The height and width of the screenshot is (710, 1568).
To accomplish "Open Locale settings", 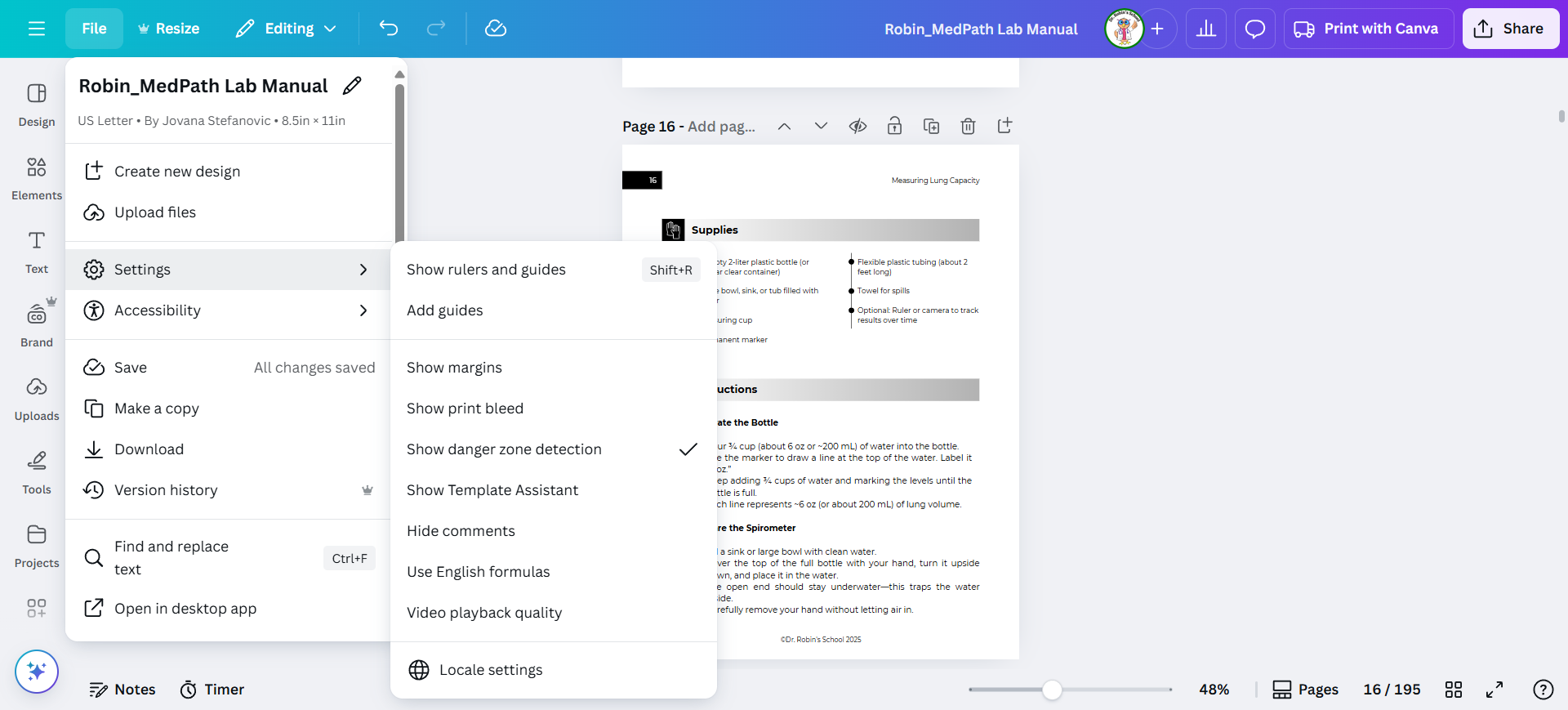I will (x=553, y=670).
